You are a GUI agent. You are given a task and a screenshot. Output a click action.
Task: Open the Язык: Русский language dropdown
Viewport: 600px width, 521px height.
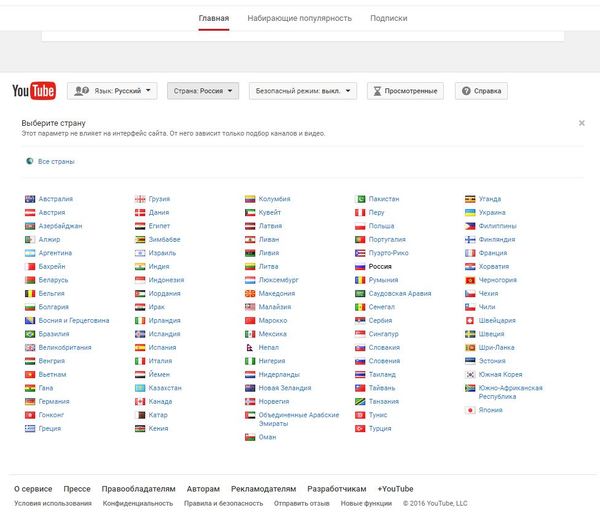(112, 91)
